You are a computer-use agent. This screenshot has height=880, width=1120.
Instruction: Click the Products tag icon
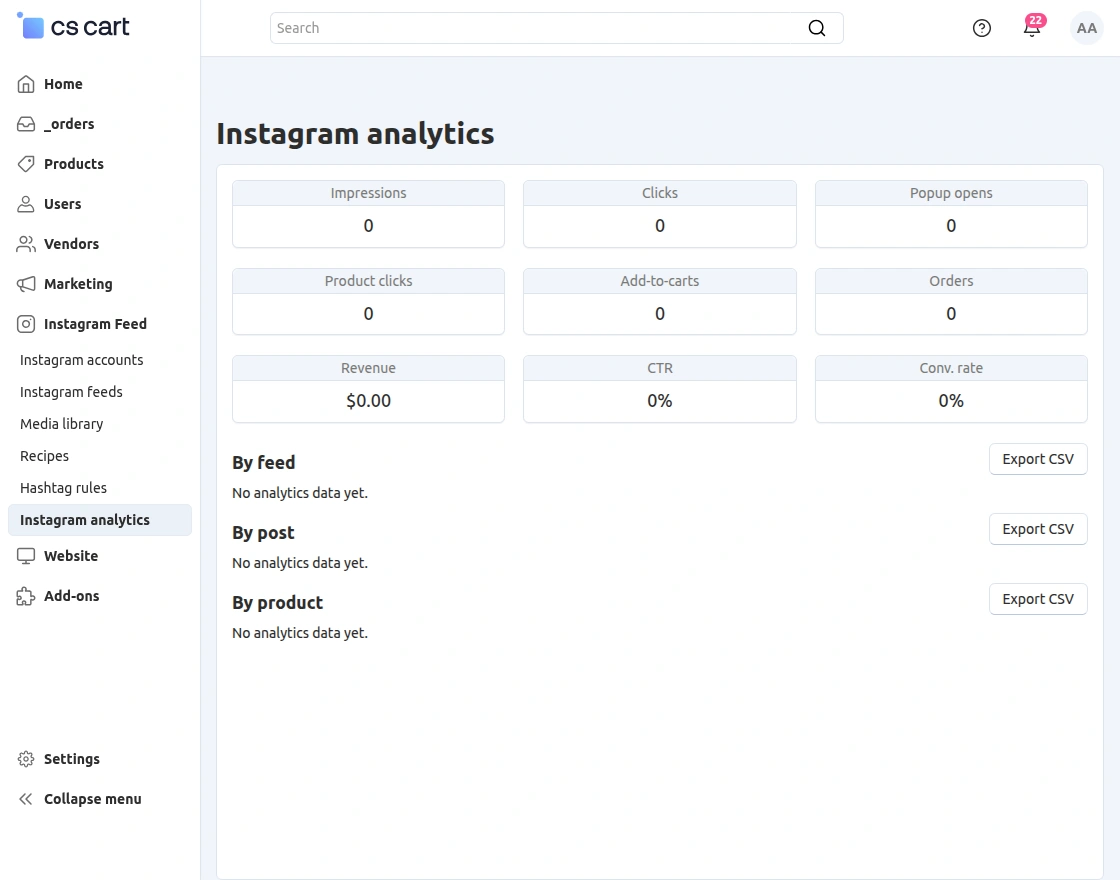[x=26, y=164]
